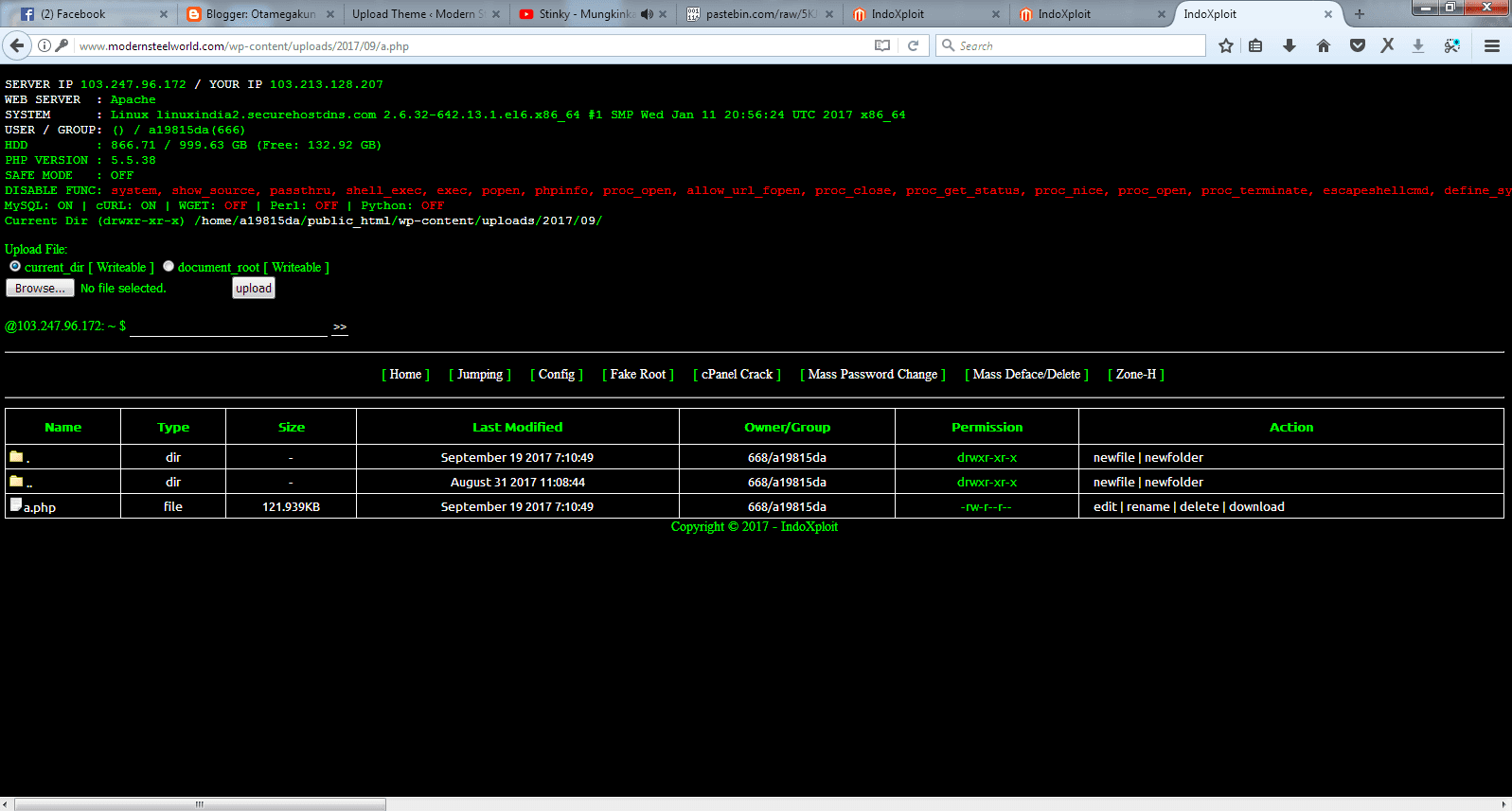Bookmark this page with the star icon
The width and height of the screenshot is (1512, 811).
pyautogui.click(x=1226, y=45)
